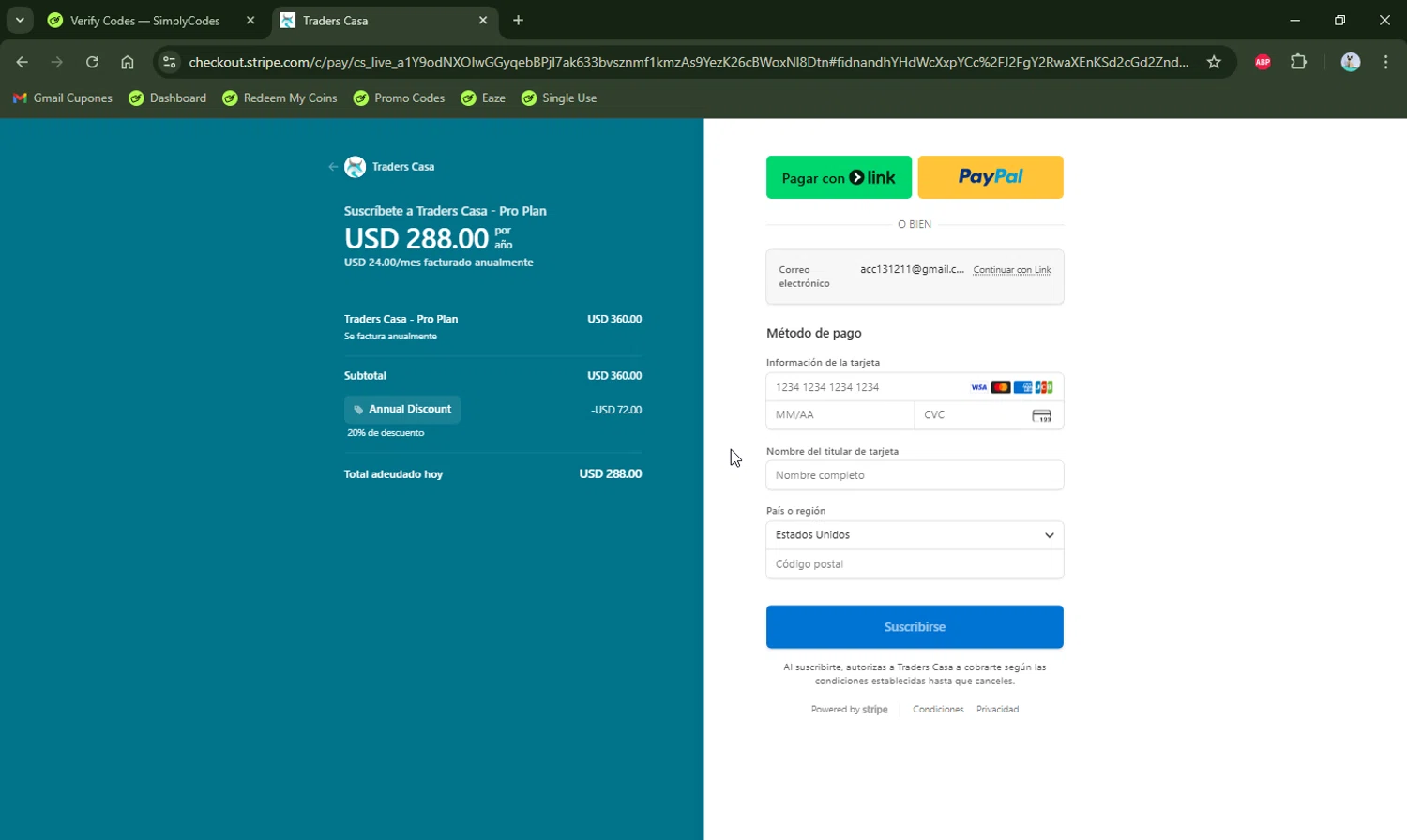Open Promo Codes bookmark
1407x840 pixels.
(x=399, y=97)
